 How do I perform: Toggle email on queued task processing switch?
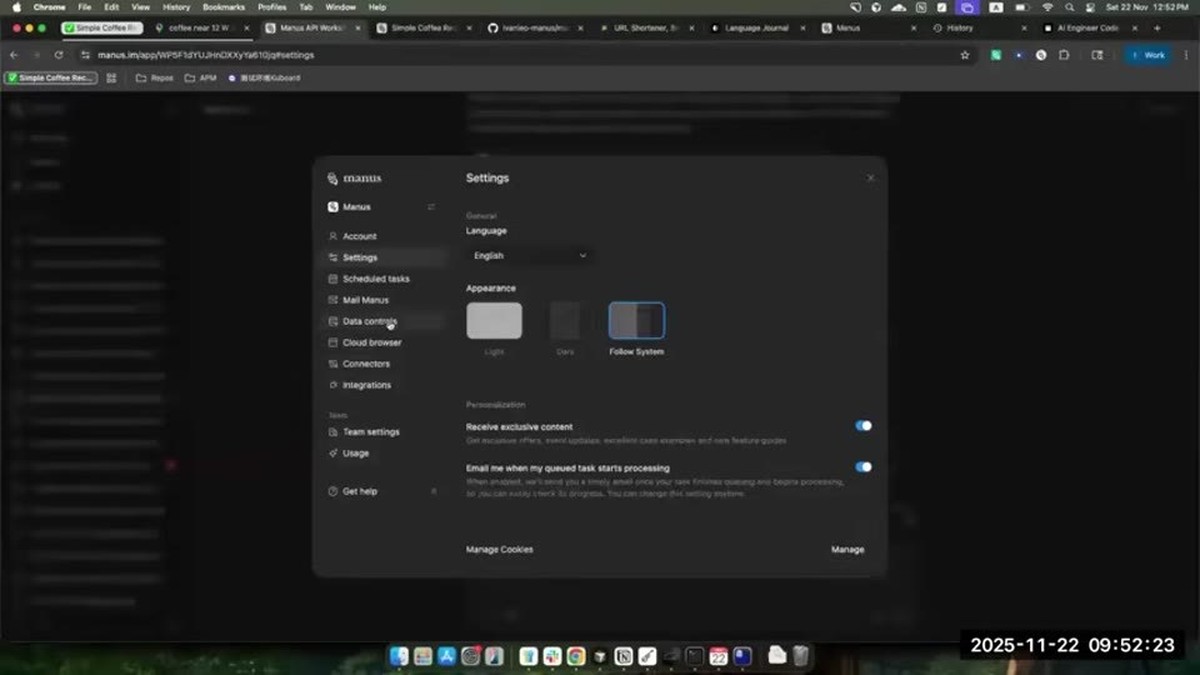click(863, 467)
